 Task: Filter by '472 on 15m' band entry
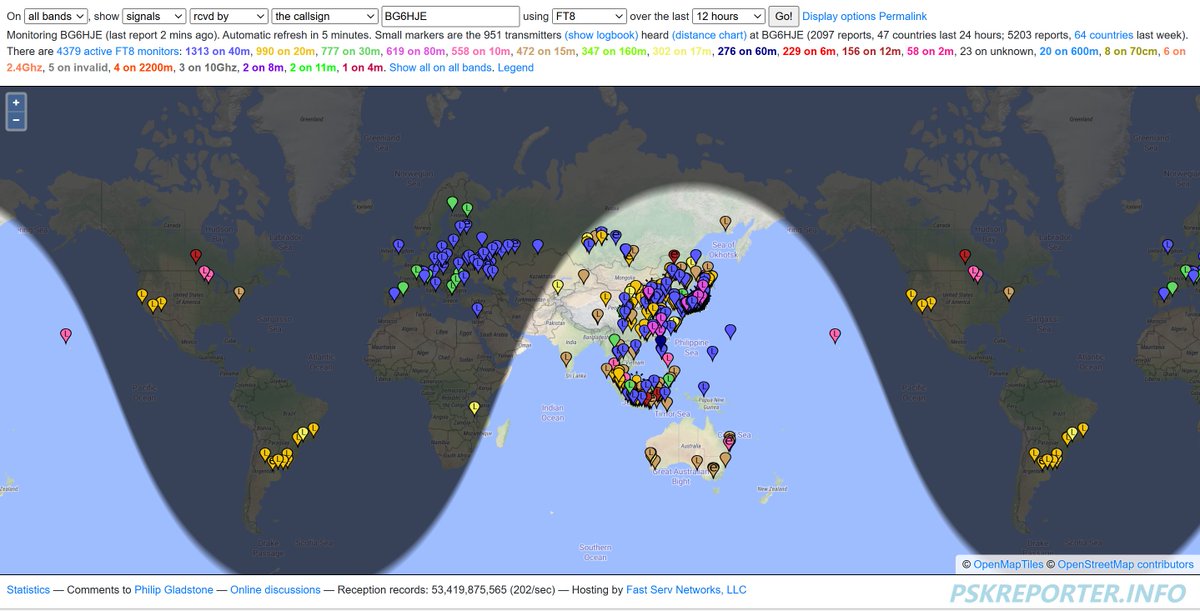coord(545,51)
